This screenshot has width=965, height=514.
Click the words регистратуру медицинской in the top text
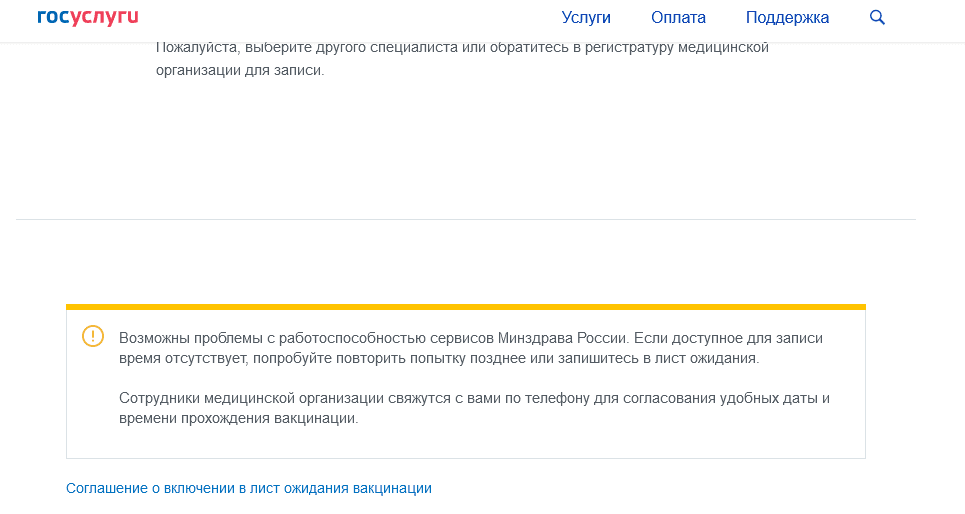677,48
